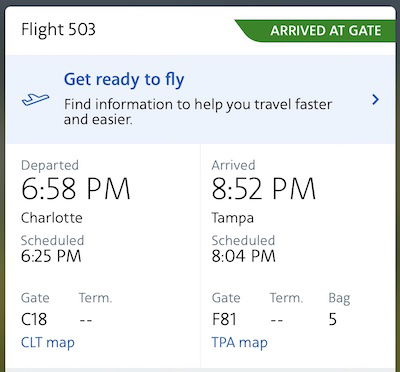
Task: Click the Bag label heading
Action: (x=339, y=298)
